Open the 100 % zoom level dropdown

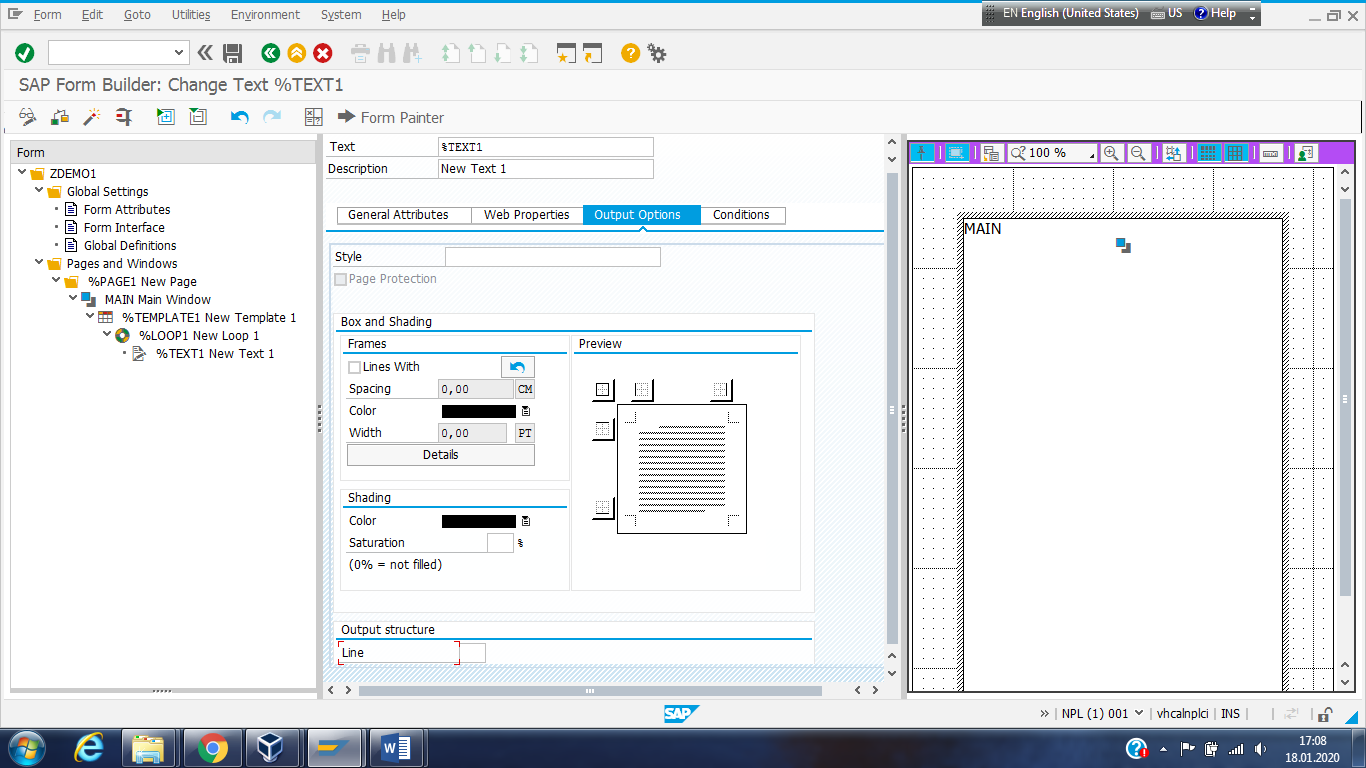pos(1091,155)
